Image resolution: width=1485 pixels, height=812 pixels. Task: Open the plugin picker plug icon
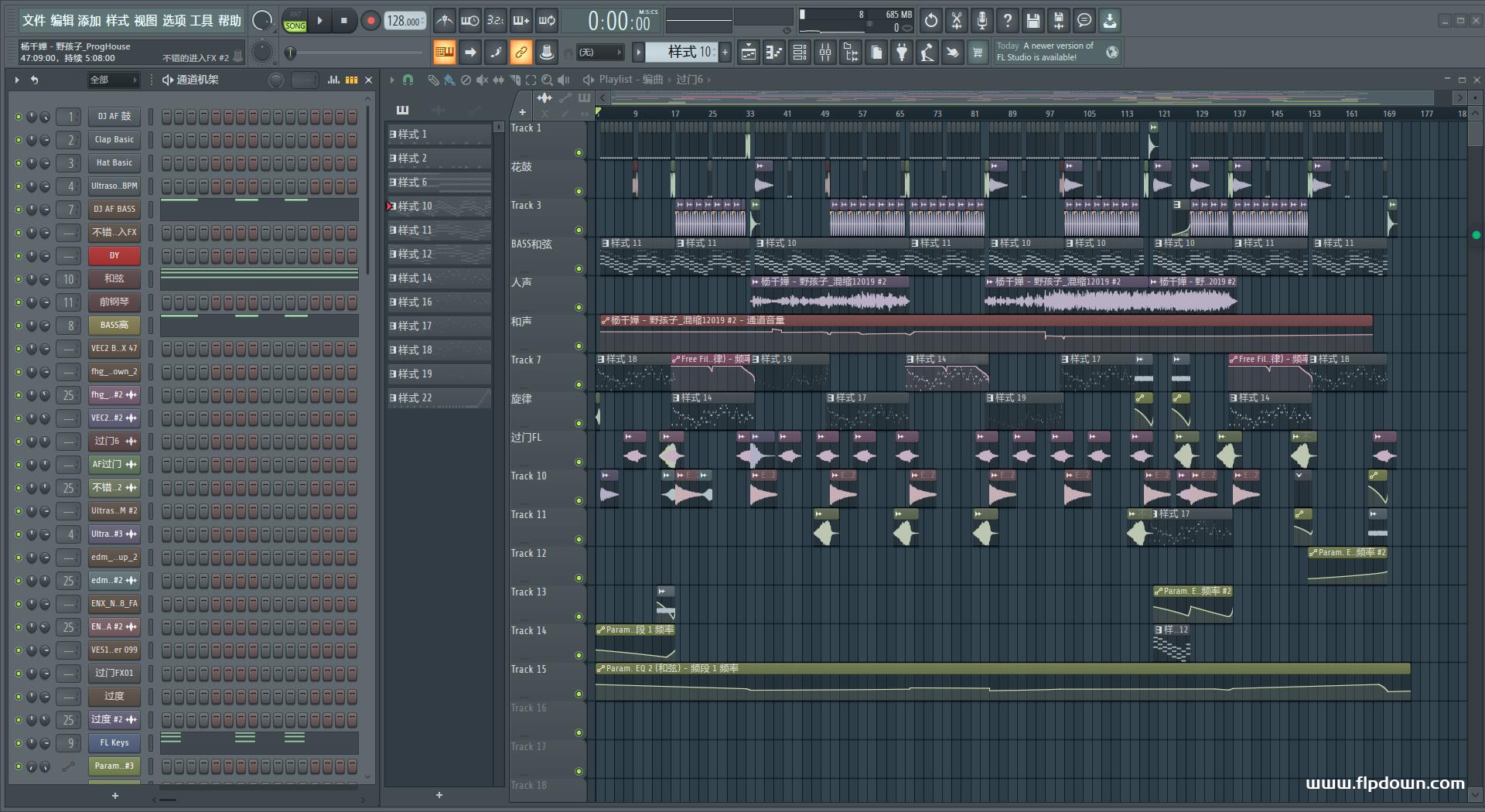(x=902, y=53)
